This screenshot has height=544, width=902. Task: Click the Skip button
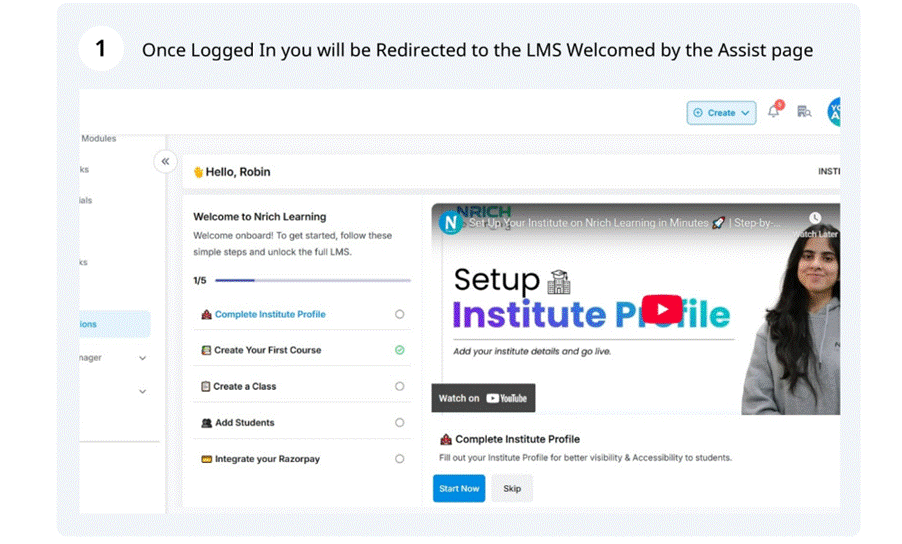tap(512, 488)
